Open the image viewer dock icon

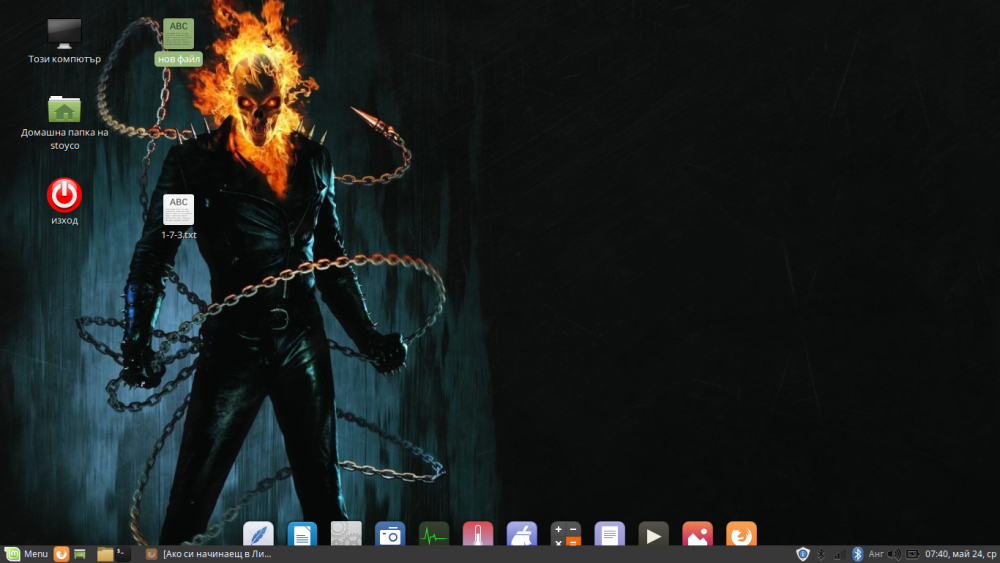point(698,534)
